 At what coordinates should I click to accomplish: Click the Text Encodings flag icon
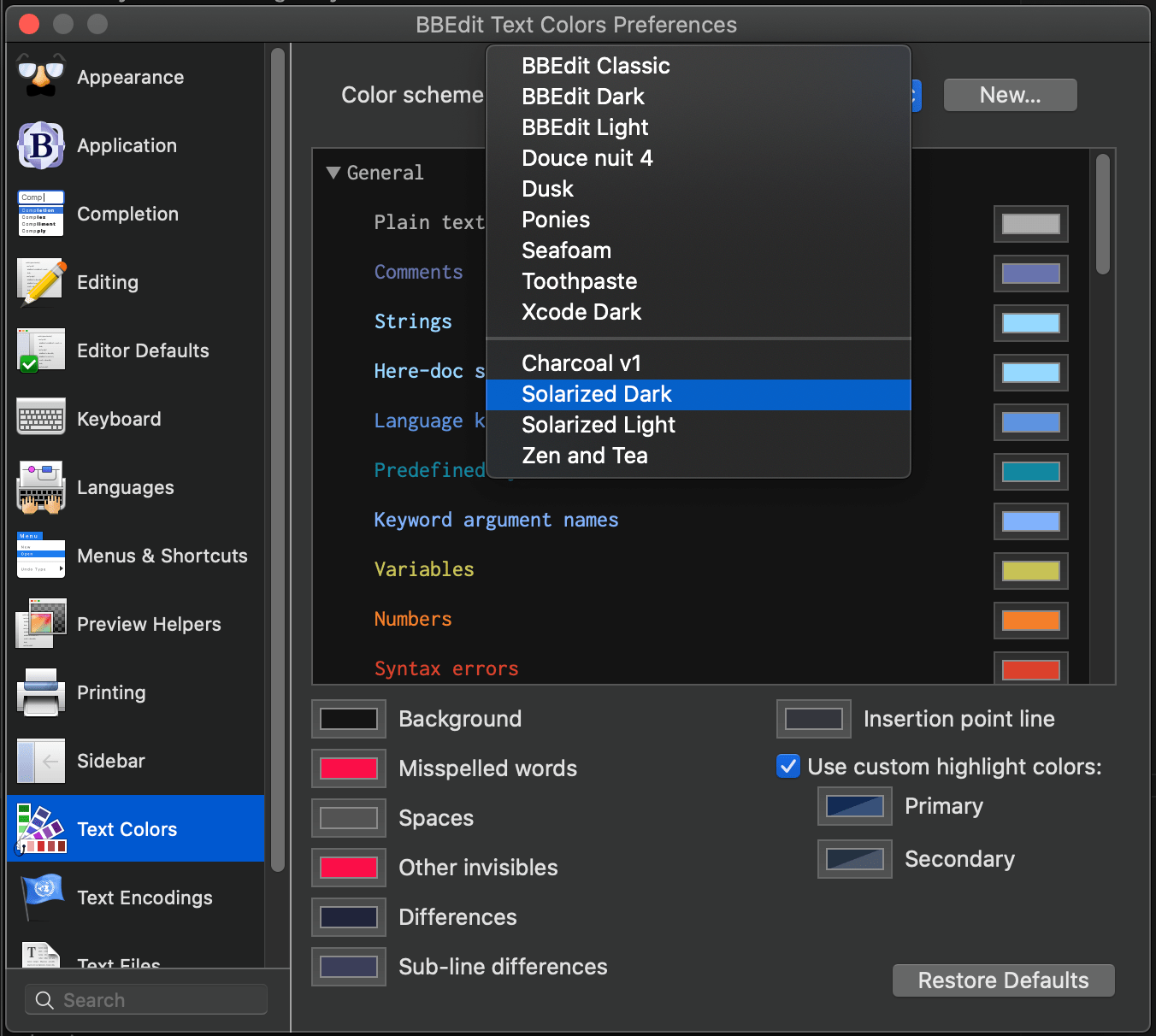tap(41, 896)
